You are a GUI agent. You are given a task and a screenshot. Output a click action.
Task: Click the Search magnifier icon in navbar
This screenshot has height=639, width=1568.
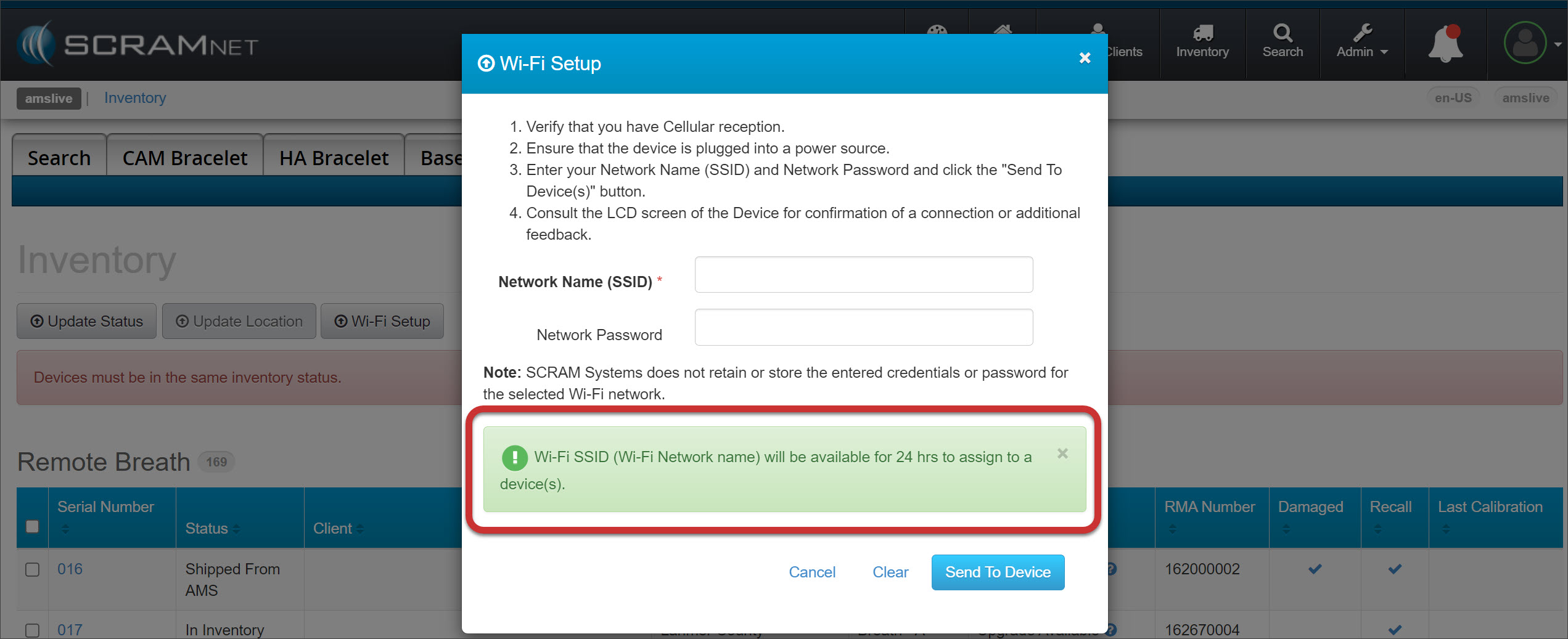click(1283, 33)
